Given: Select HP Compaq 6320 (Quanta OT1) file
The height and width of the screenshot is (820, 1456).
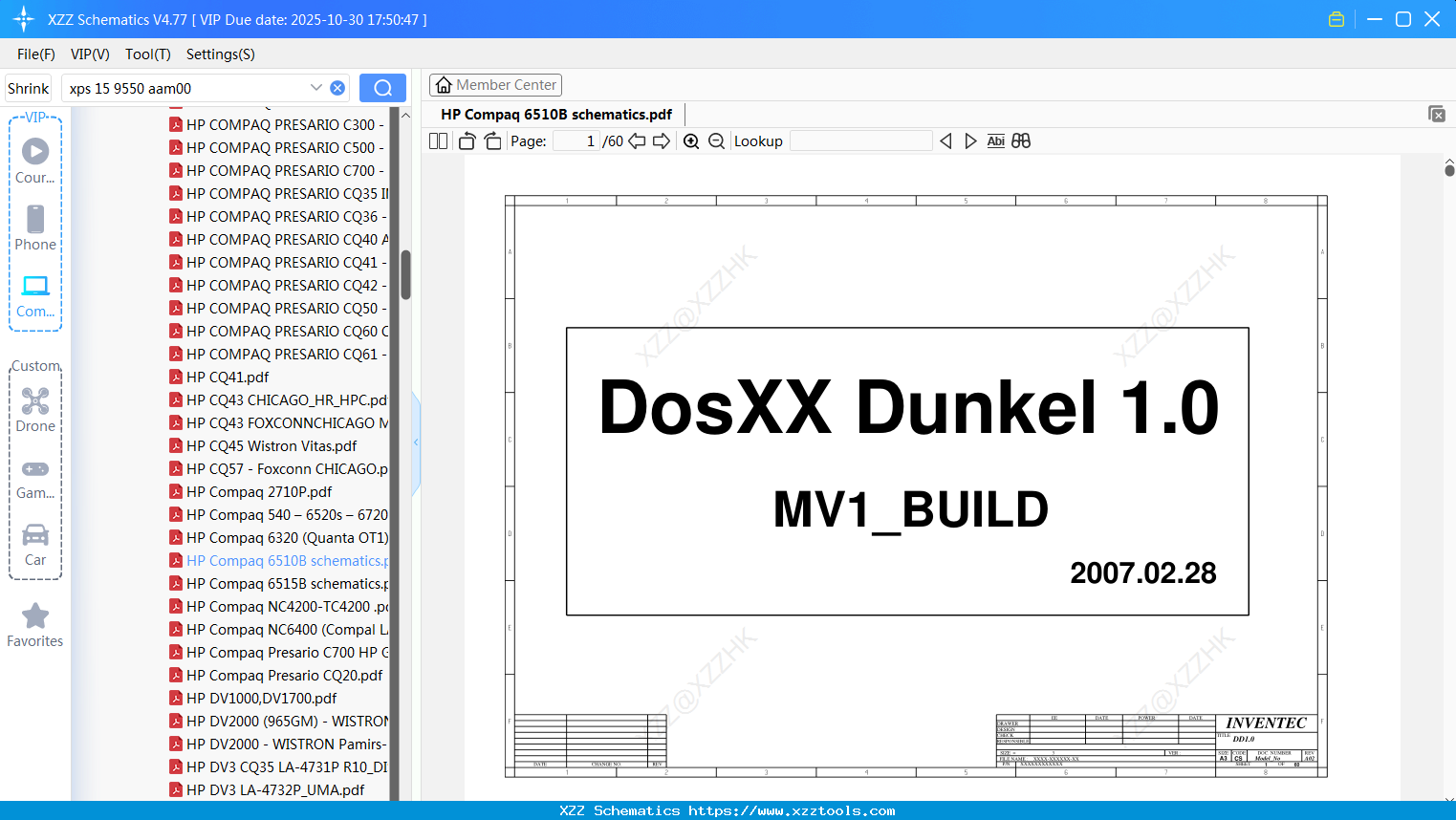Looking at the screenshot, I should (x=277, y=537).
